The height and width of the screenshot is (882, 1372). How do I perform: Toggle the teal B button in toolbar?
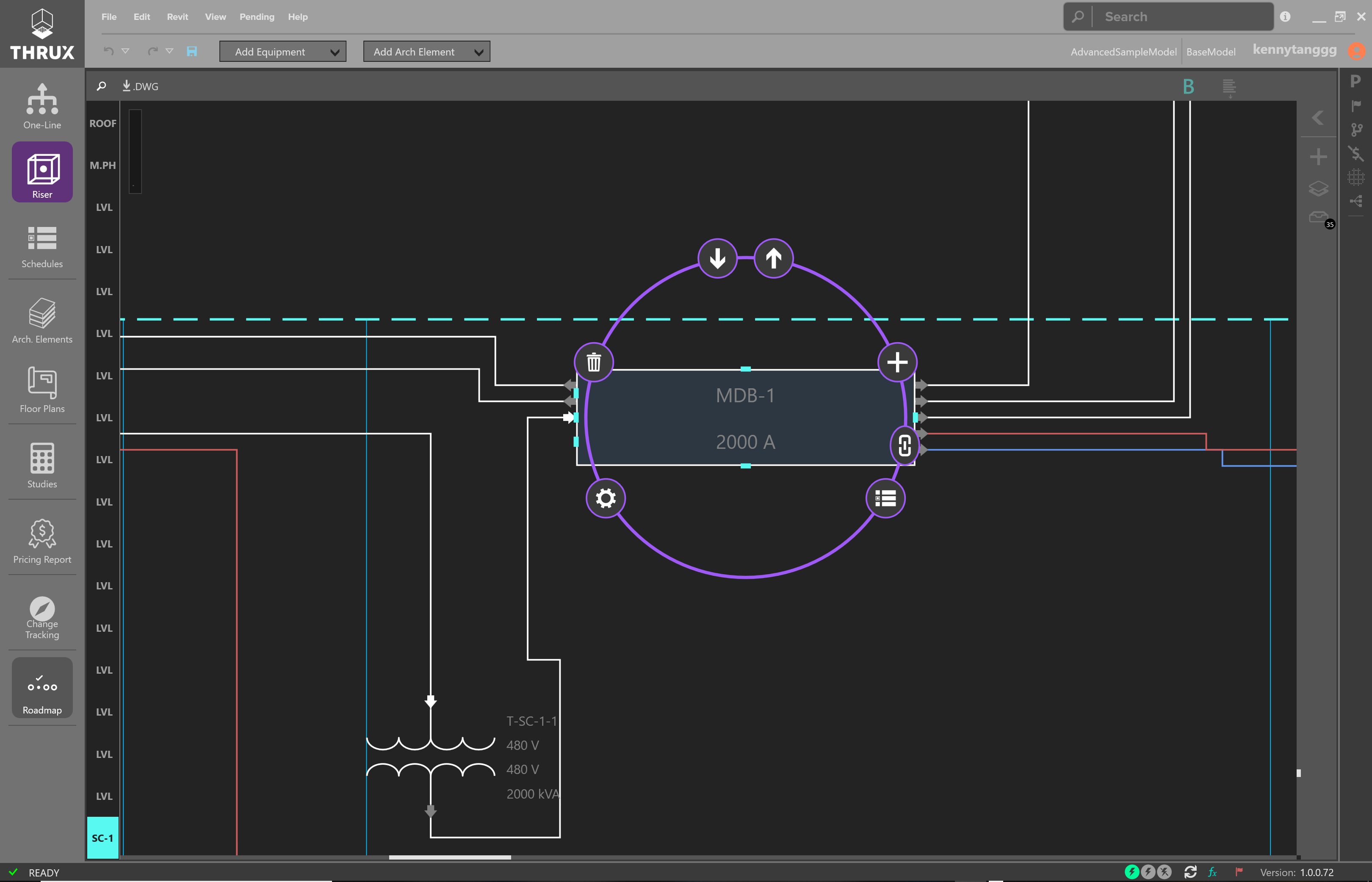pos(1188,86)
